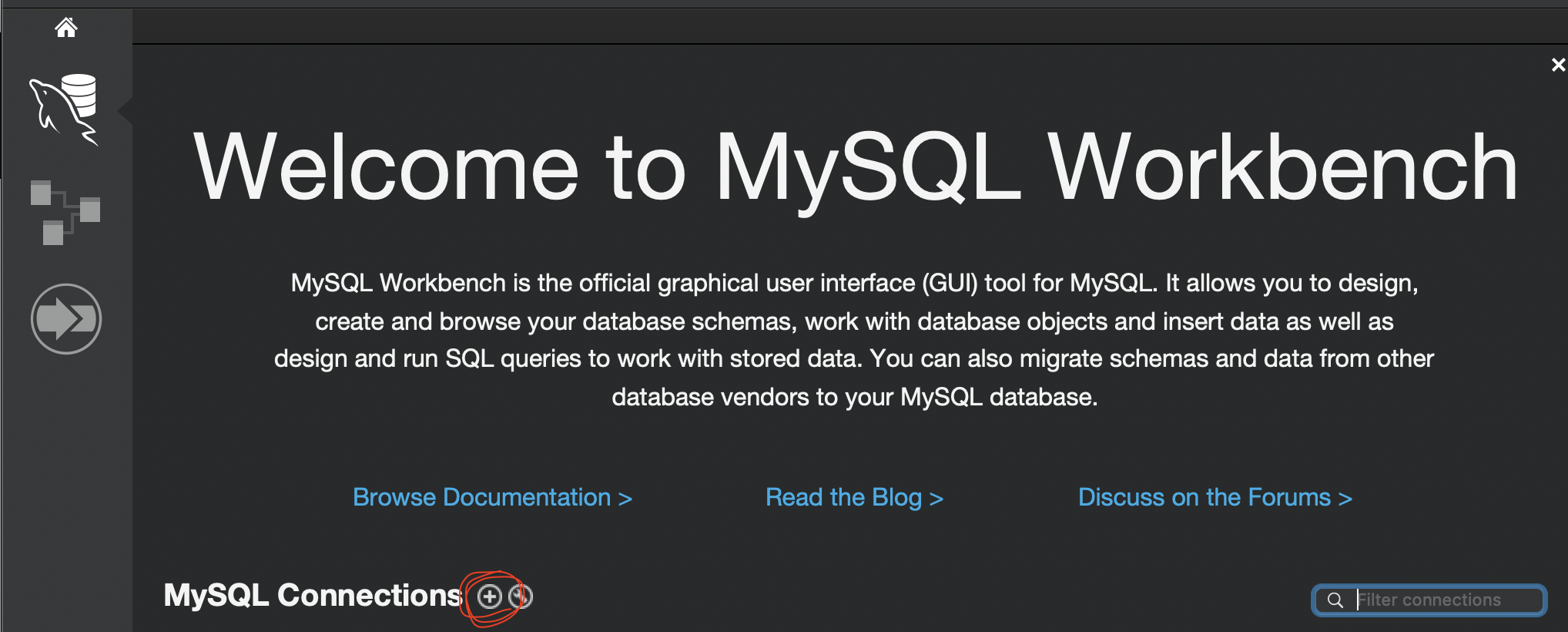Screen dimensions: 1568x632
Task: Open Read the Blog link
Action: [854, 497]
